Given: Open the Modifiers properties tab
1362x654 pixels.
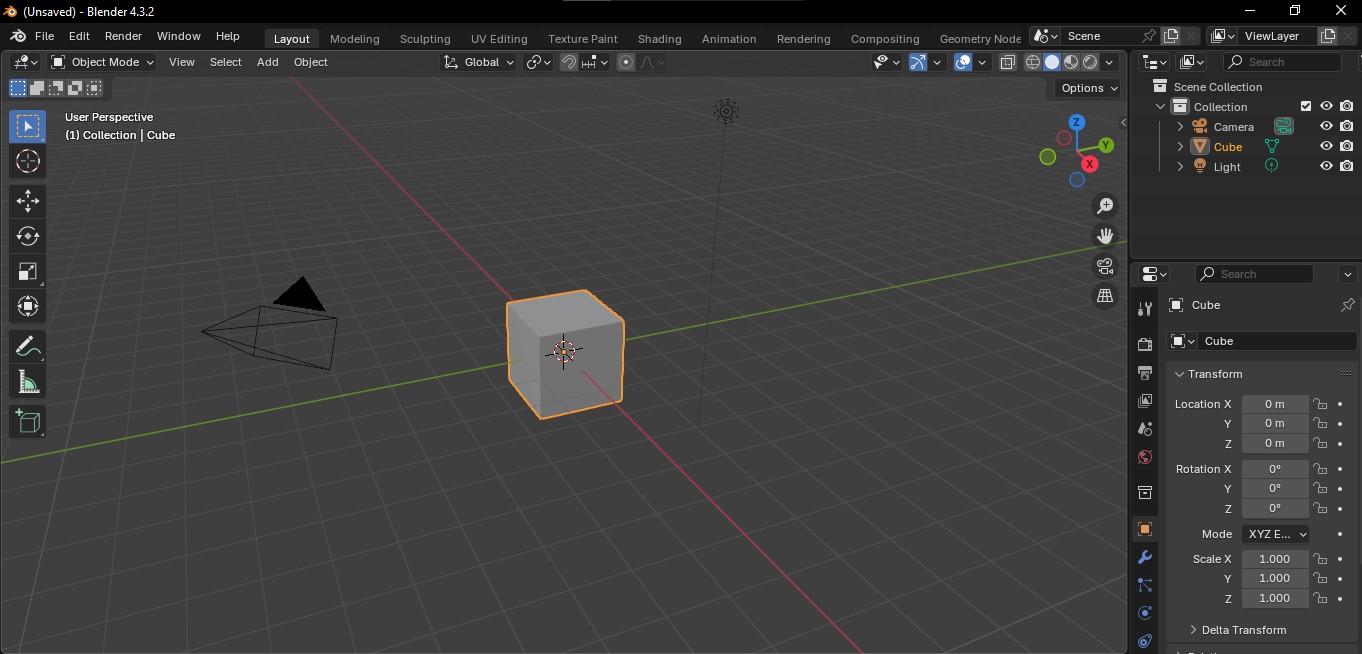Looking at the screenshot, I should 1145,557.
